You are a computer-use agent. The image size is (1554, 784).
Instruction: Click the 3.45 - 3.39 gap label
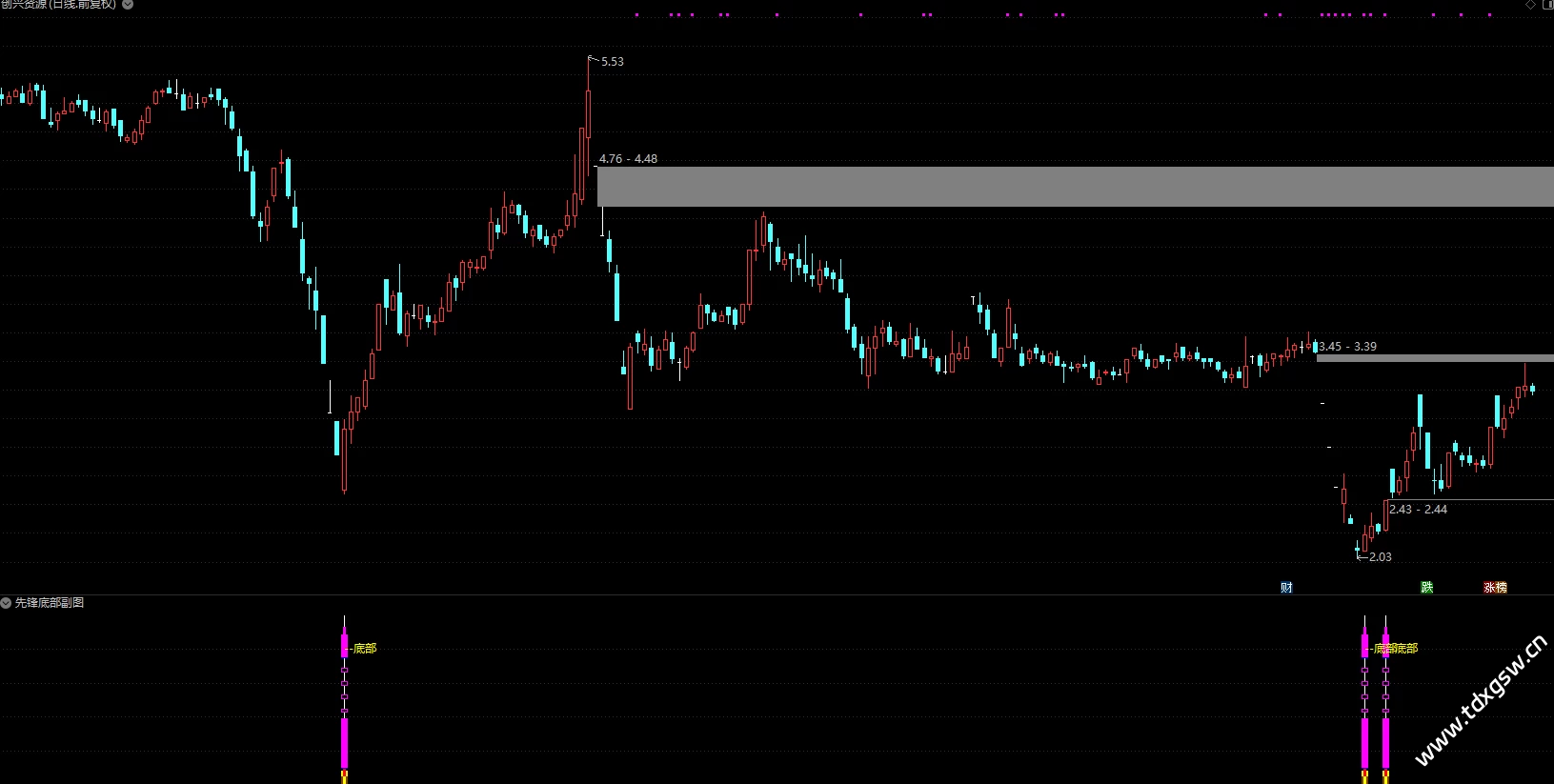(1347, 347)
